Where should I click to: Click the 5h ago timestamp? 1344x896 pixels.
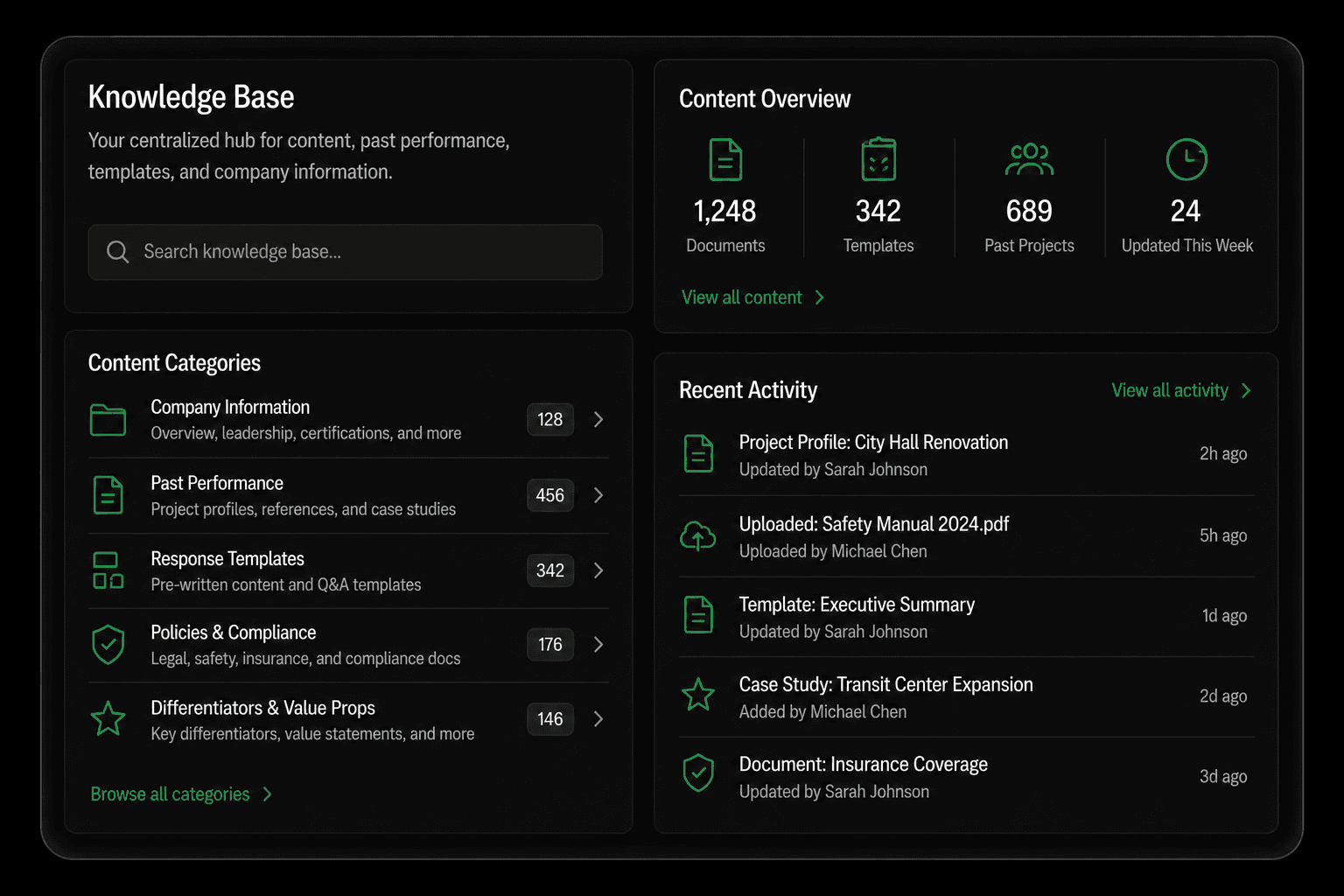(x=1223, y=535)
